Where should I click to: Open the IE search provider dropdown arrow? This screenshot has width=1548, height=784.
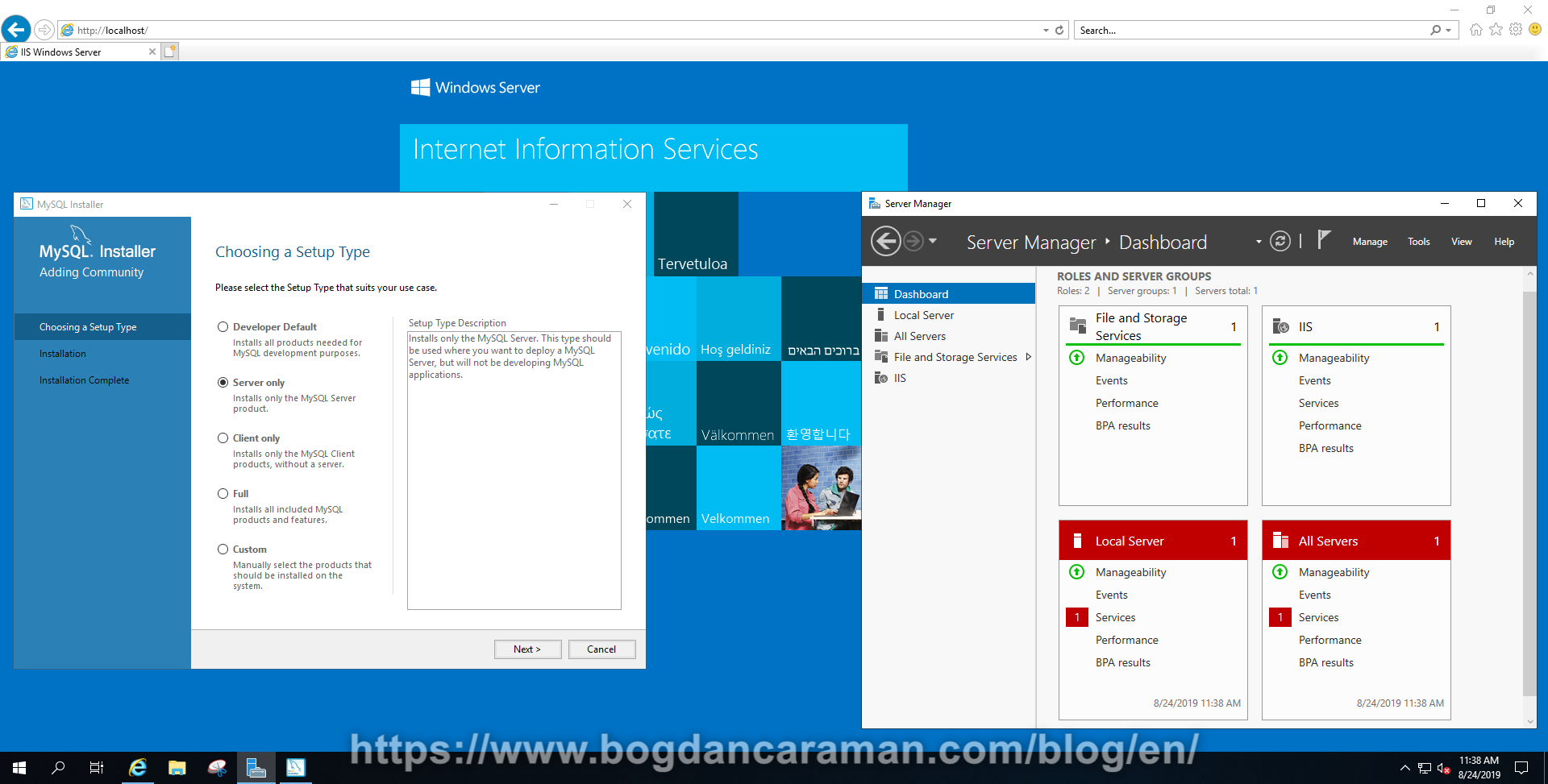click(1449, 30)
